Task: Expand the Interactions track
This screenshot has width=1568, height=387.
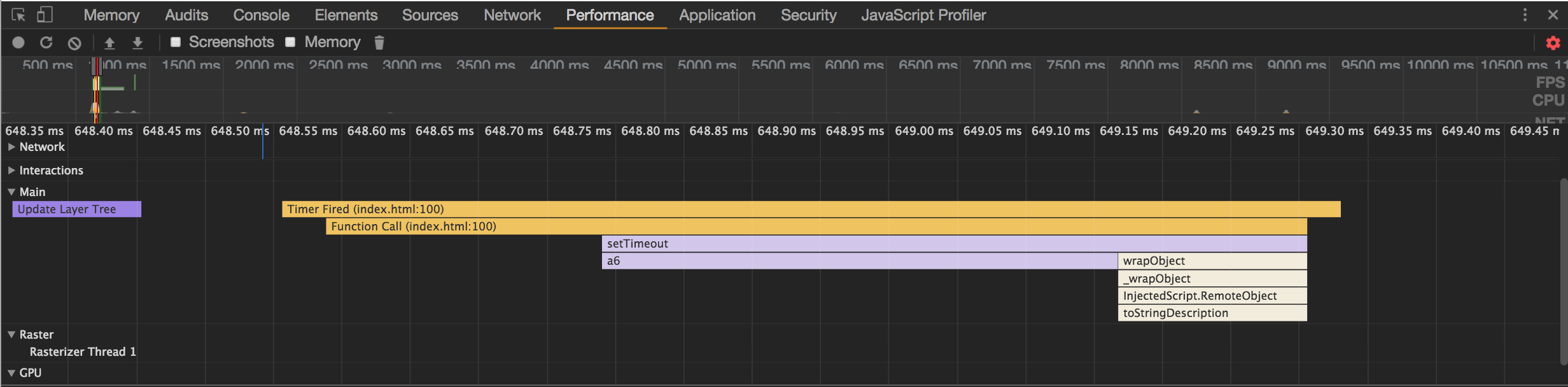Action: point(11,171)
